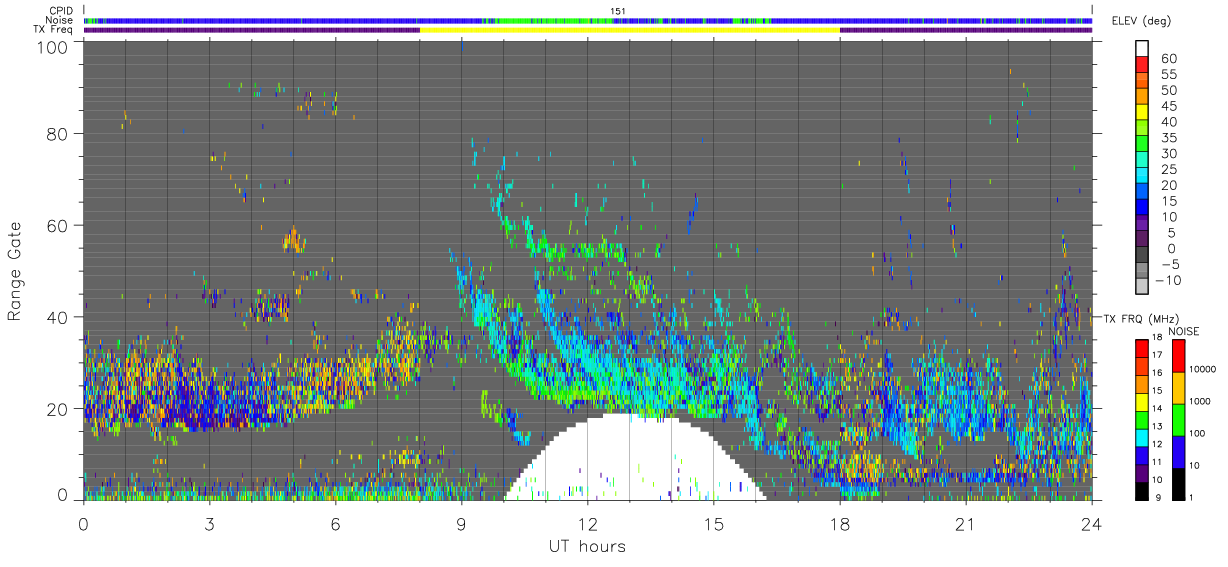Click the 16 label on TX FRQ scale
The width and height of the screenshot is (1228, 567).
[x=1157, y=372]
